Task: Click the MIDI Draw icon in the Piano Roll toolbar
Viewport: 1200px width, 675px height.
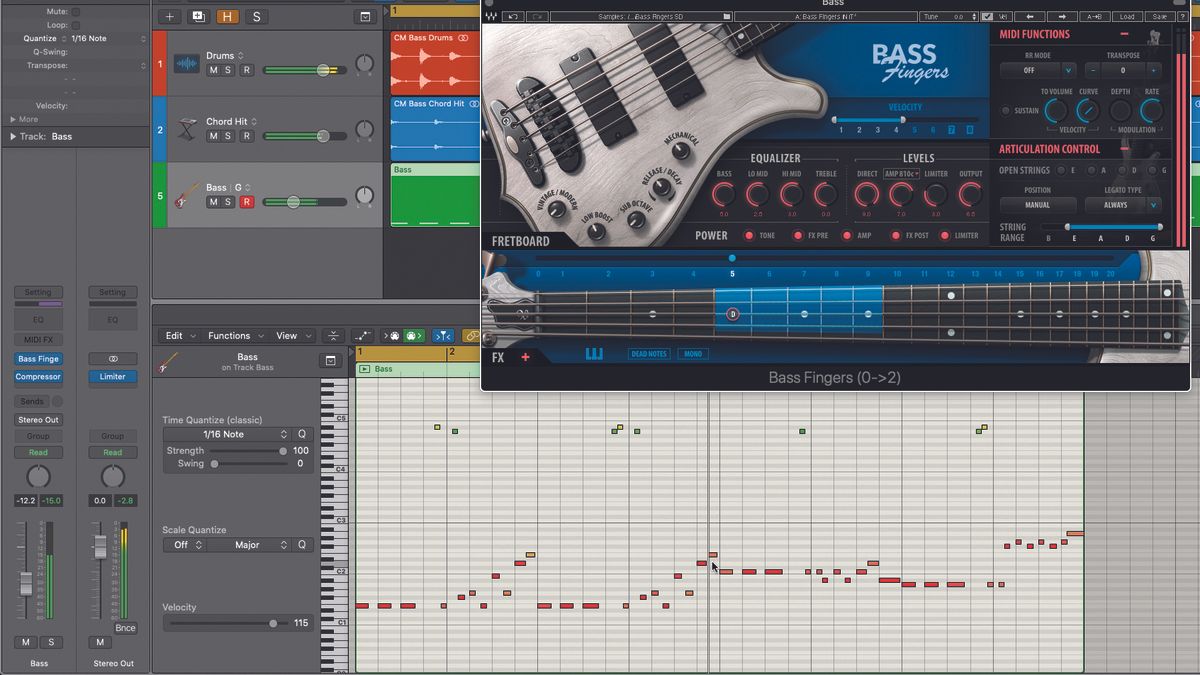Action: [x=362, y=335]
